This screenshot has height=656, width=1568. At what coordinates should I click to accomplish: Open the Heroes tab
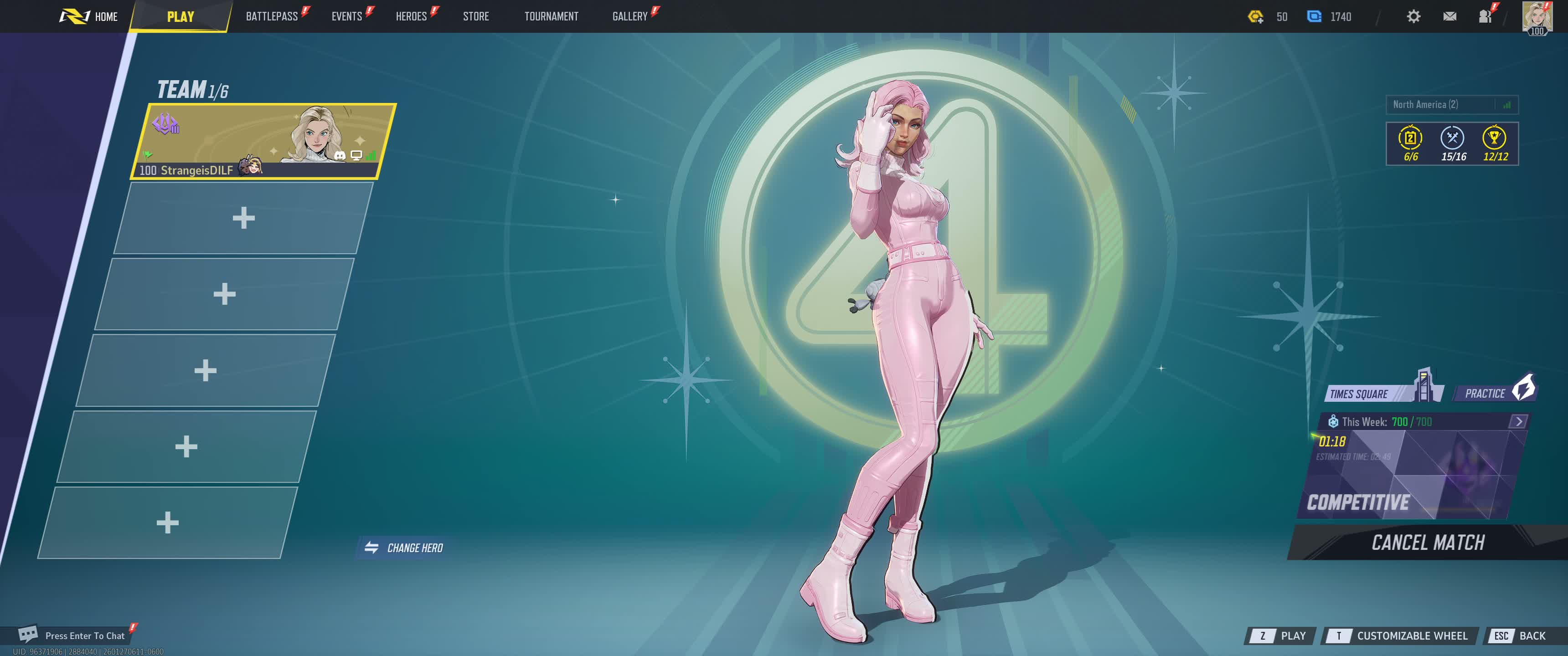tap(411, 16)
